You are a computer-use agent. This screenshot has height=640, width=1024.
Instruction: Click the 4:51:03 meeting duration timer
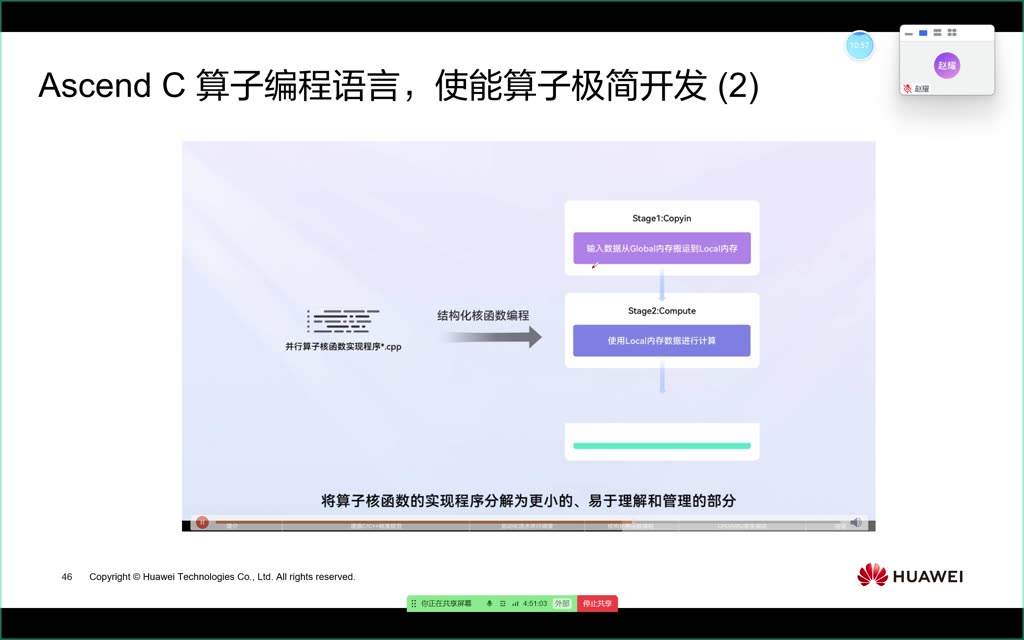click(535, 603)
